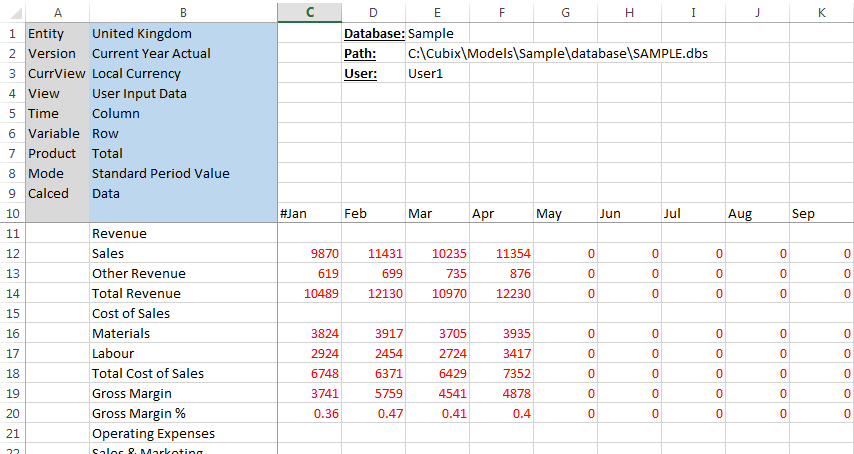Image resolution: width=854 pixels, height=454 pixels.
Task: Select the Local Currency cell
Action: point(136,74)
